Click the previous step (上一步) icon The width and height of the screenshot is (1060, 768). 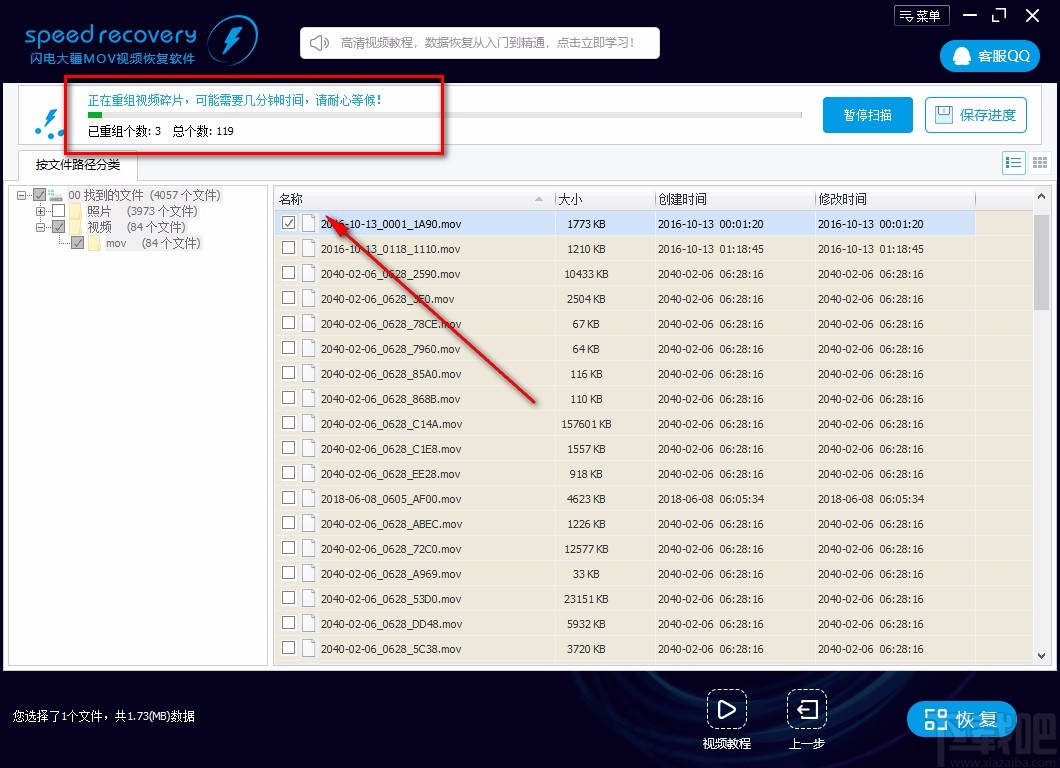806,709
